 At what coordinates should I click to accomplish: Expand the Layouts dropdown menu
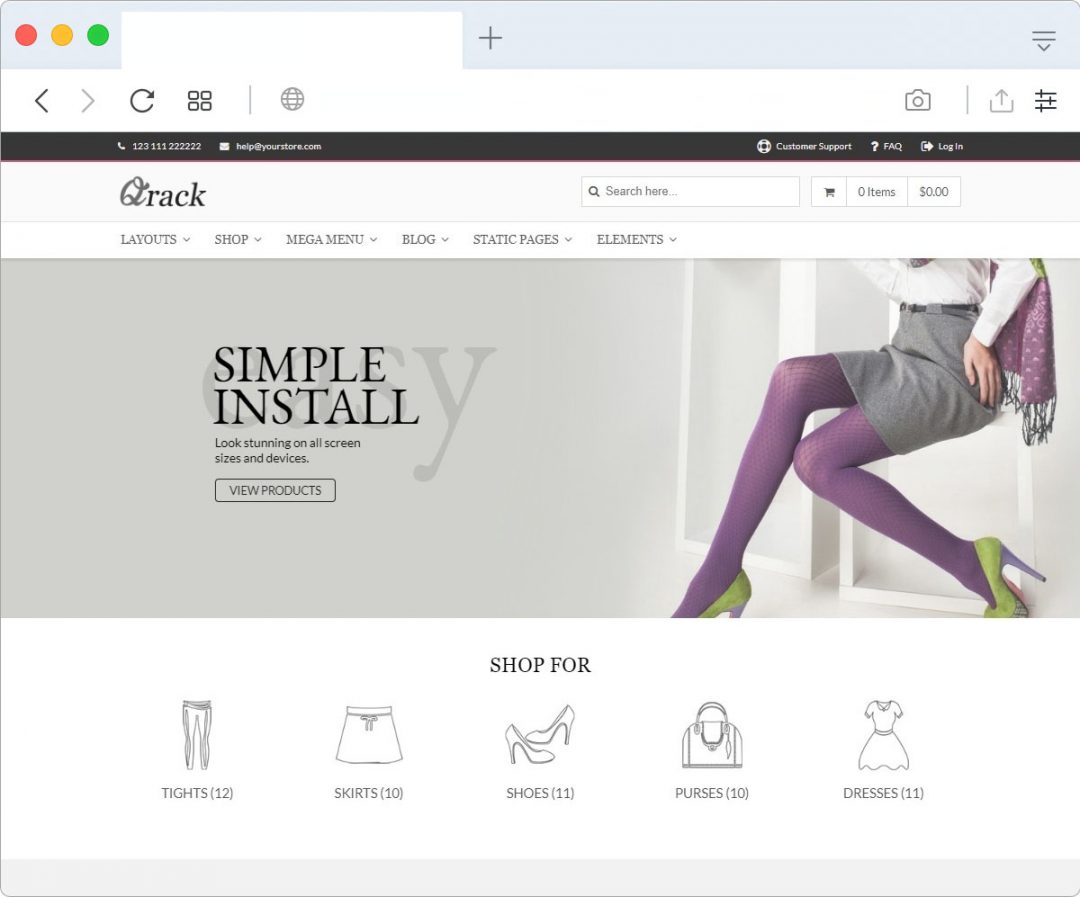155,239
